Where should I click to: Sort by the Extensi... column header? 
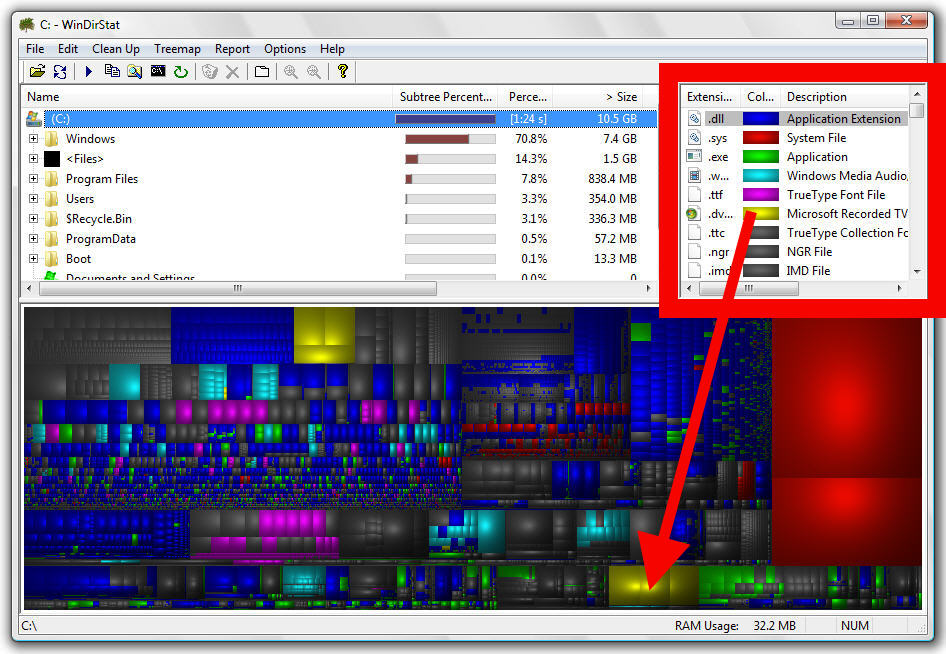(710, 97)
